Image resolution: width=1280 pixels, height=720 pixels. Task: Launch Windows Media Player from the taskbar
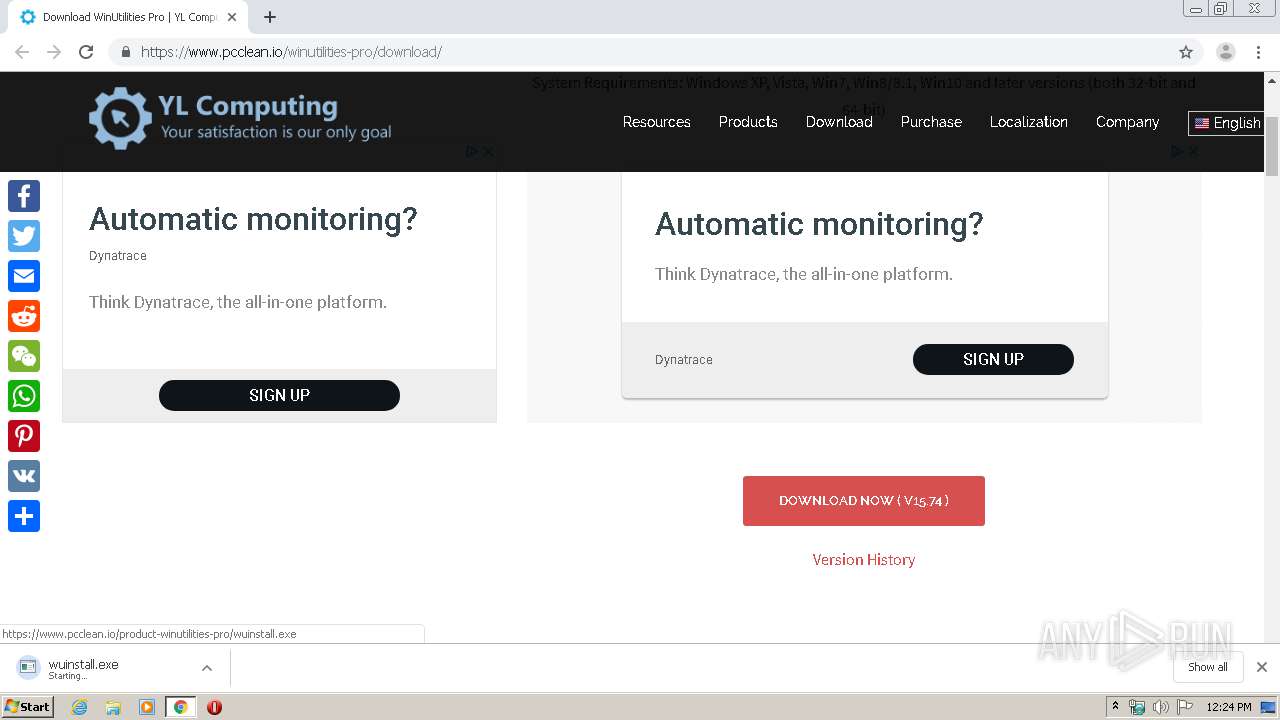[147, 707]
